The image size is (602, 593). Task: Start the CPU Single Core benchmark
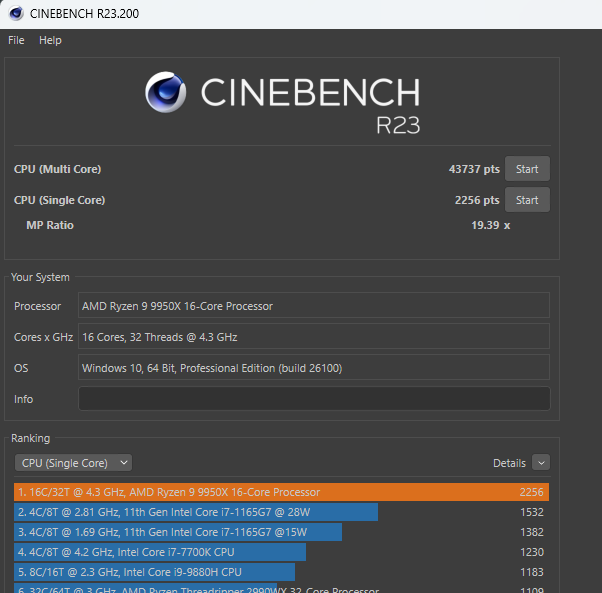(527, 200)
